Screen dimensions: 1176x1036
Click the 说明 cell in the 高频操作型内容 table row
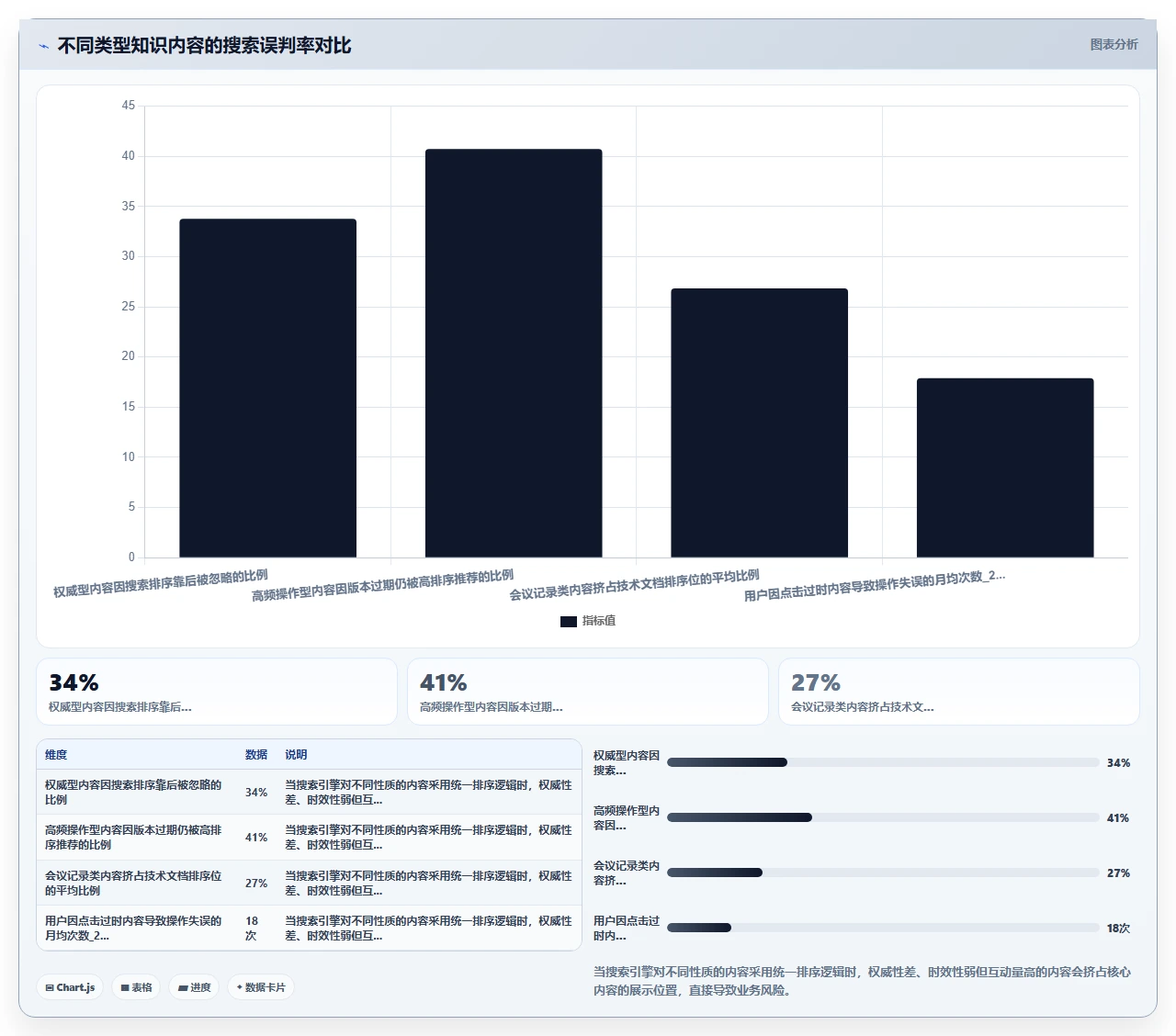[428, 838]
